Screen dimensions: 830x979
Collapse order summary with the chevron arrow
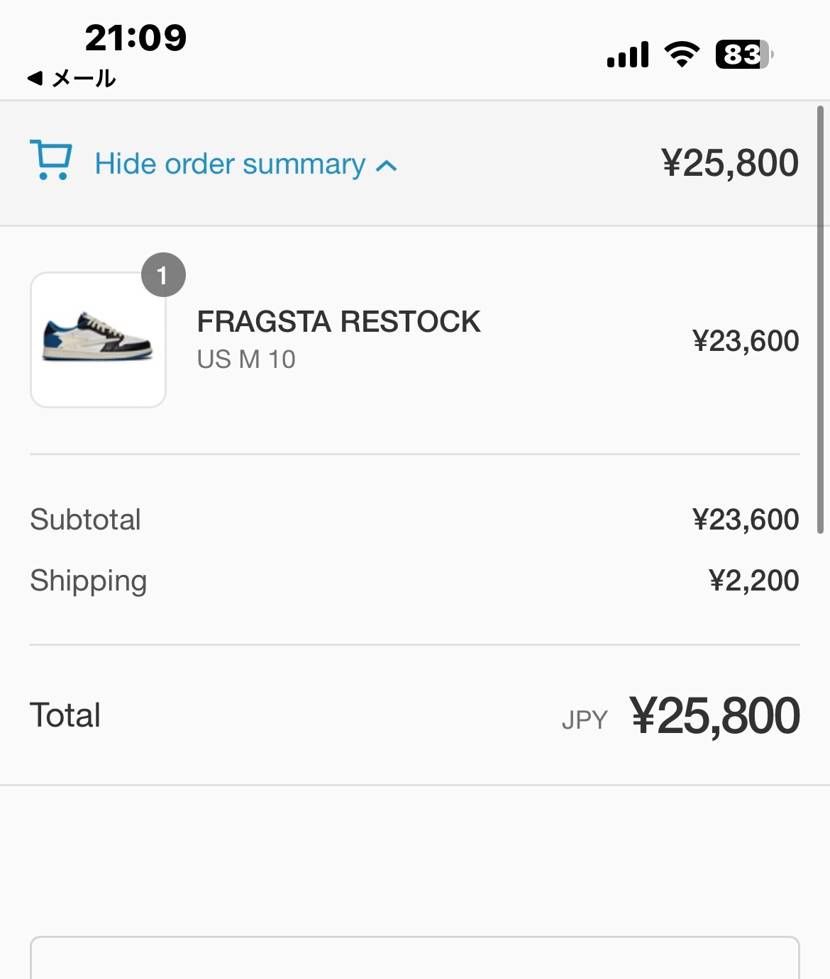coord(386,165)
